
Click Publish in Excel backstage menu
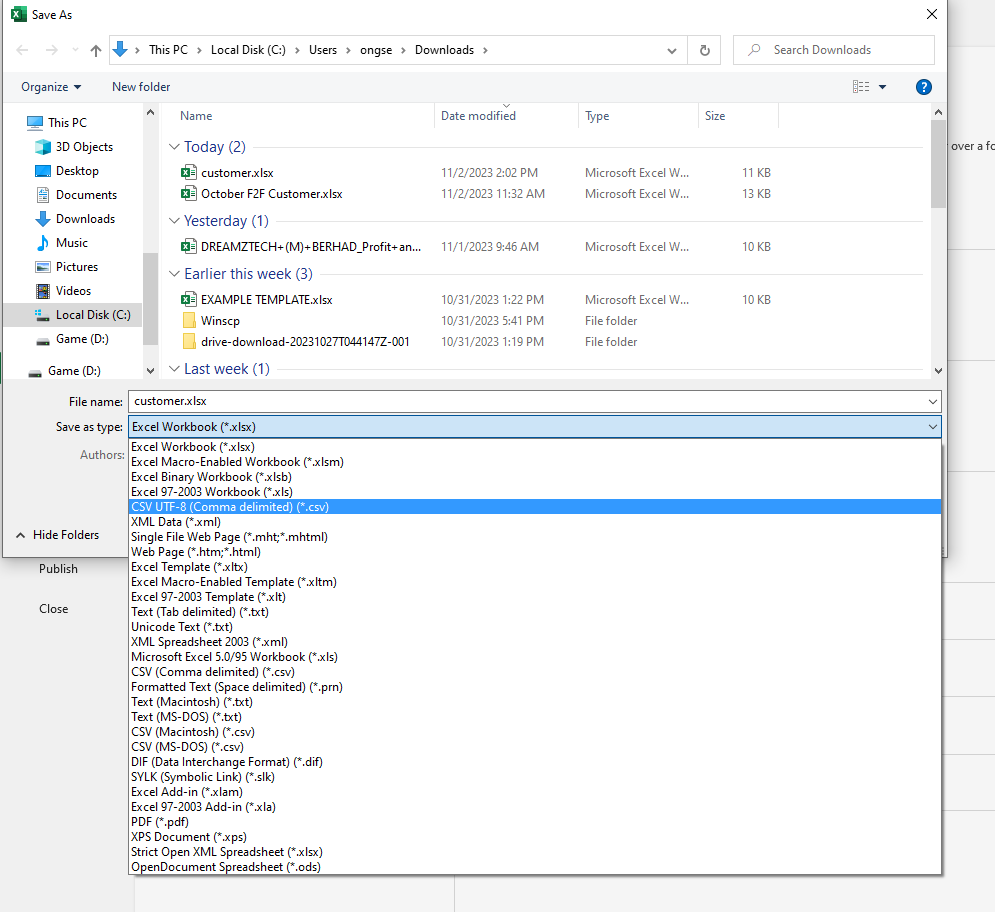[58, 569]
